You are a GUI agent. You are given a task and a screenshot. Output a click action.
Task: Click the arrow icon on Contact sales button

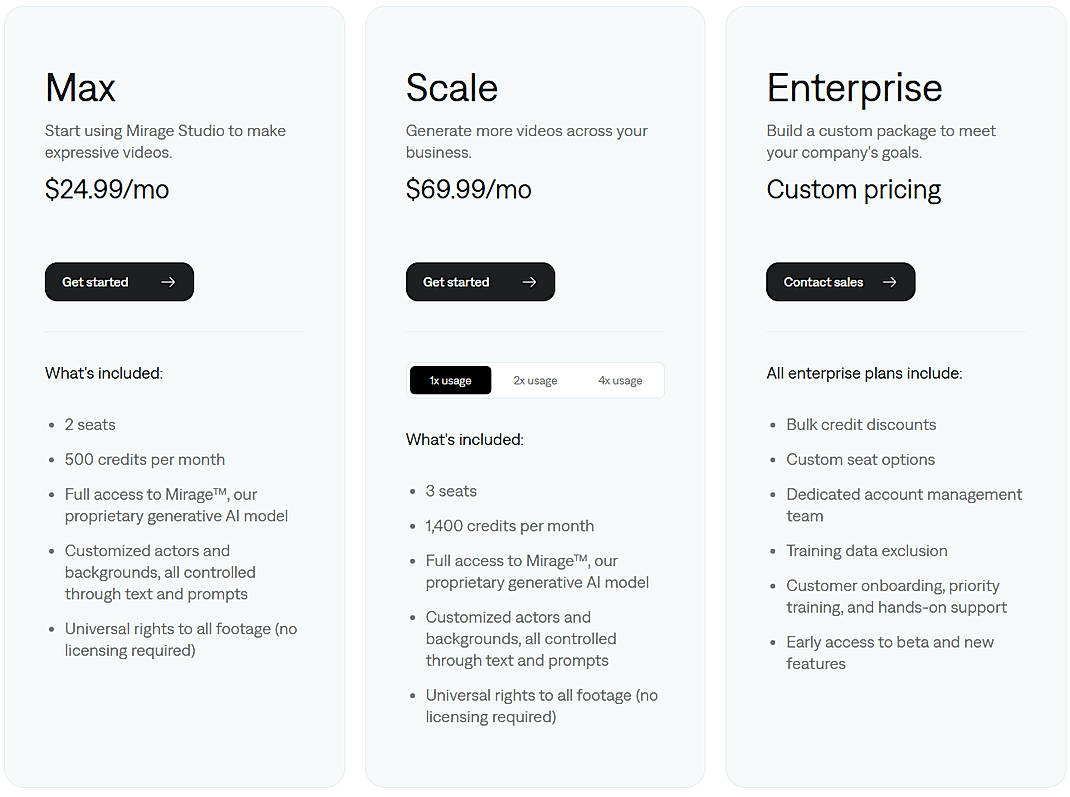890,282
